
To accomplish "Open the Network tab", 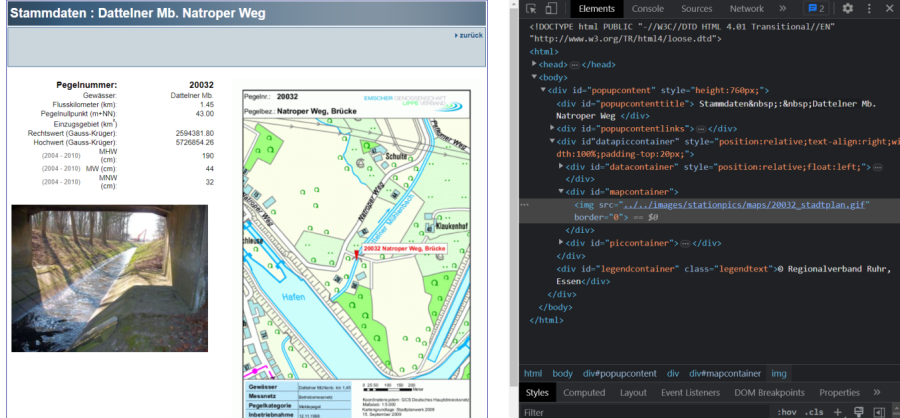I will pyautogui.click(x=746, y=8).
